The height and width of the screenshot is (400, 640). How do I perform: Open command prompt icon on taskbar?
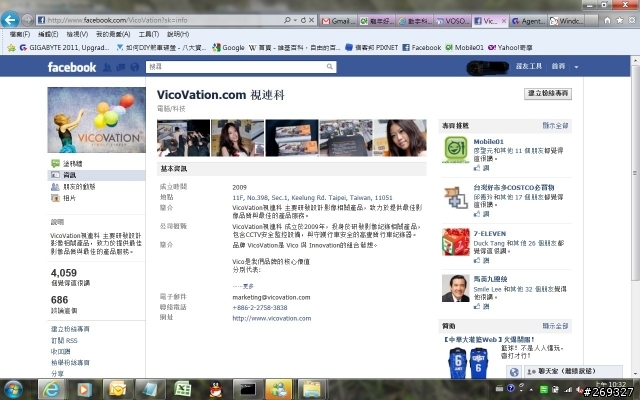tap(248, 389)
